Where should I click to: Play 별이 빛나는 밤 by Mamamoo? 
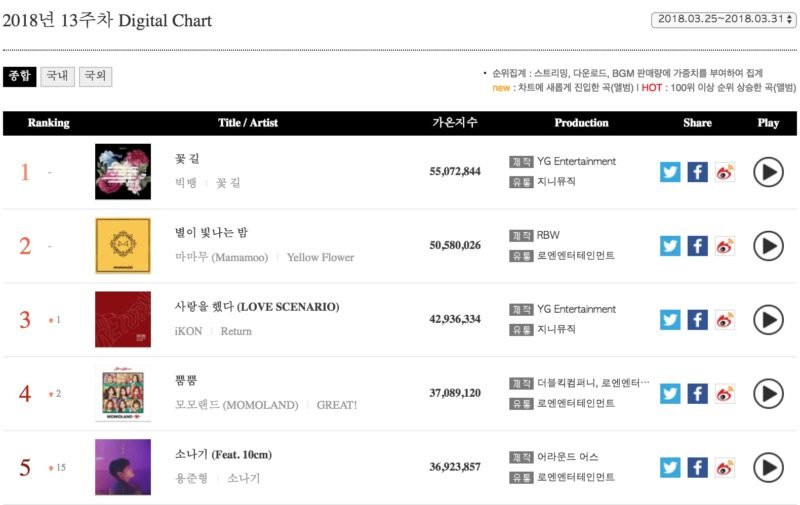pyautogui.click(x=768, y=246)
